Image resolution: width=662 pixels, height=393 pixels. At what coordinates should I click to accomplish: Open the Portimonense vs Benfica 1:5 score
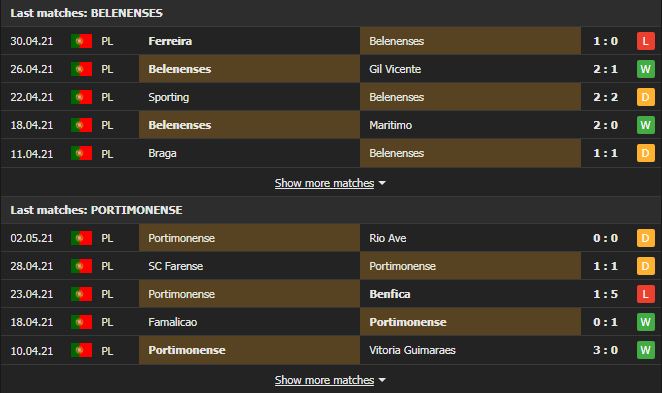point(605,294)
